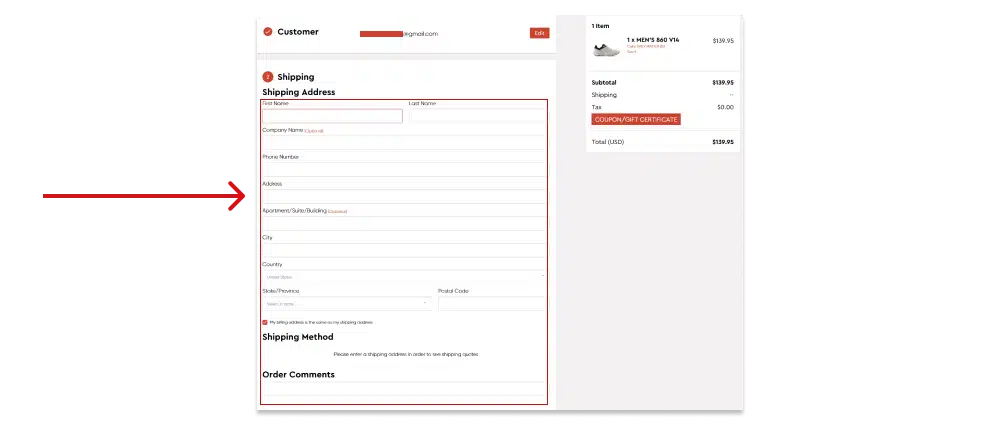Click the Order Comments text field

coord(404,390)
